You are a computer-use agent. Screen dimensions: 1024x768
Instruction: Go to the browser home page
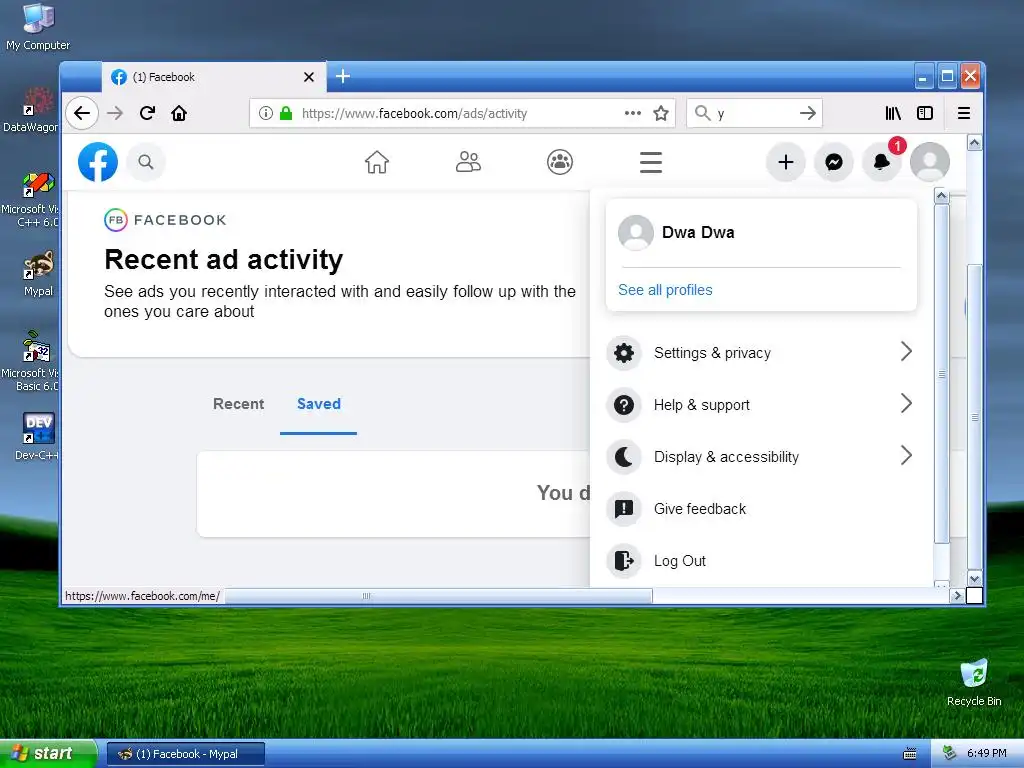pyautogui.click(x=179, y=113)
